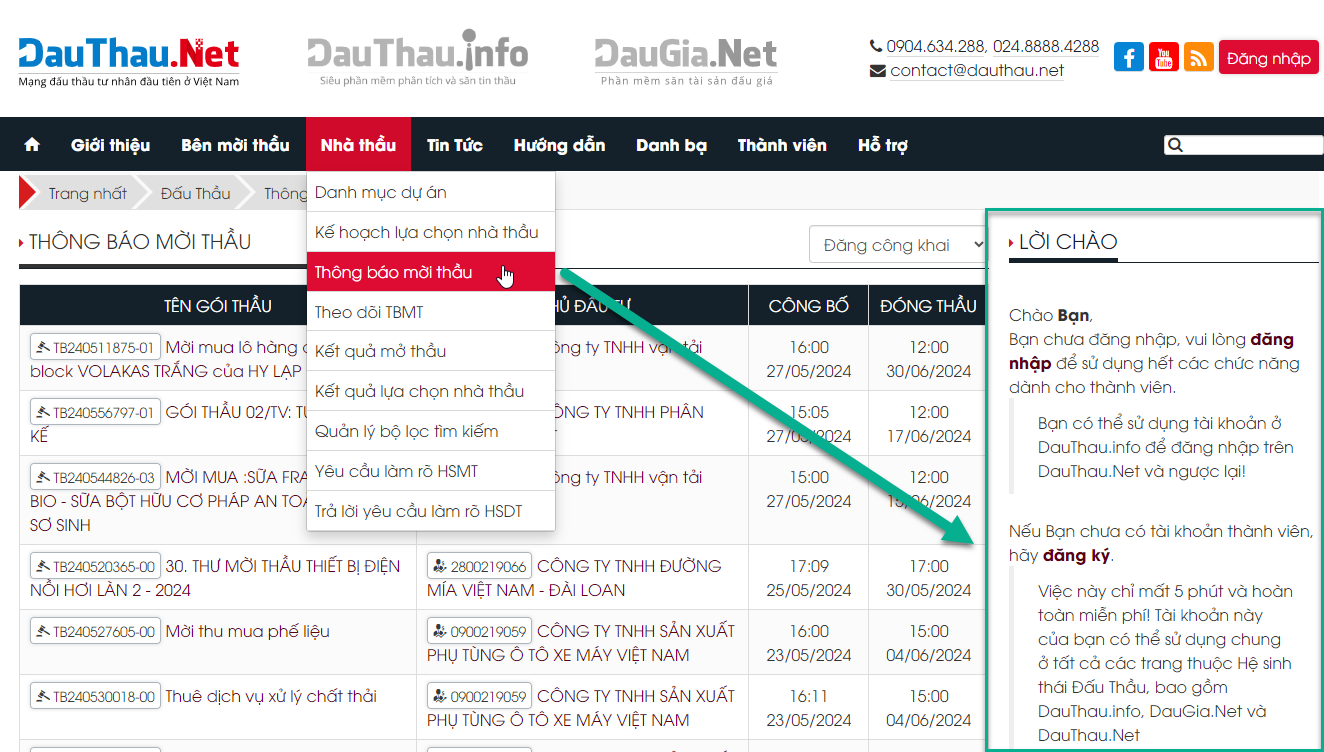Screen dimensions: 1324x752
Task: Click tender code TB240556797-01
Action: [x=95, y=413]
